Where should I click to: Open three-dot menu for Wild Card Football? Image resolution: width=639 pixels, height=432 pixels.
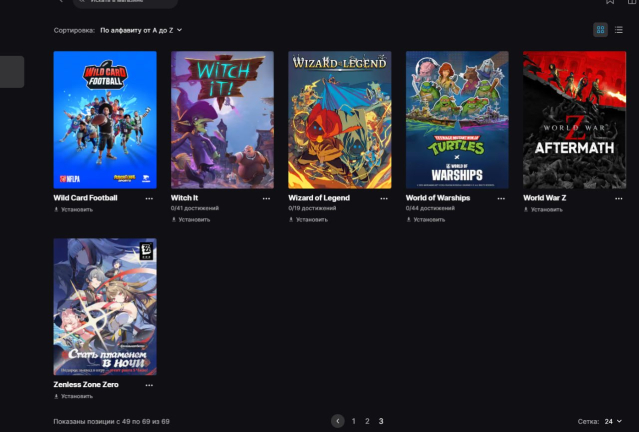tap(149, 199)
